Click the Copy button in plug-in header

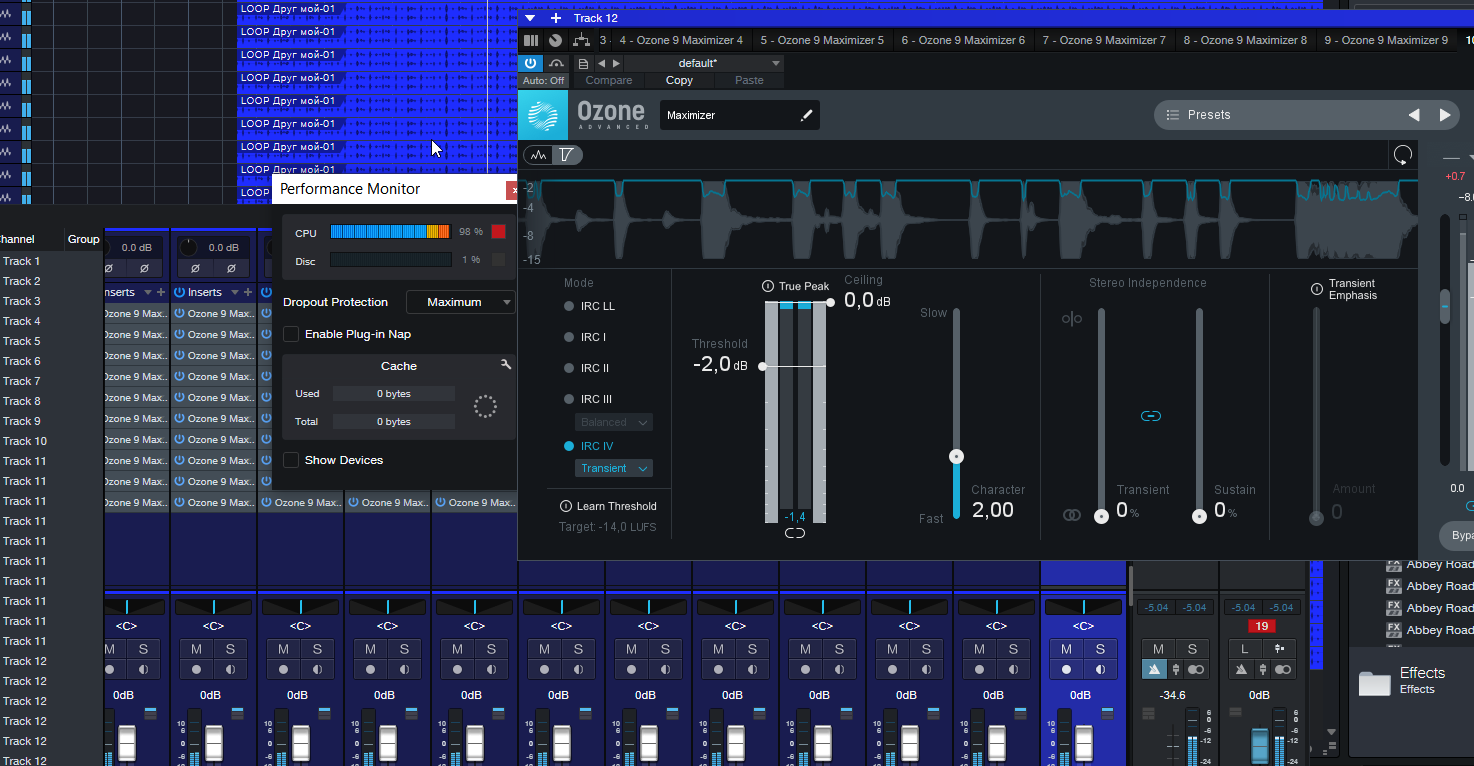679,80
